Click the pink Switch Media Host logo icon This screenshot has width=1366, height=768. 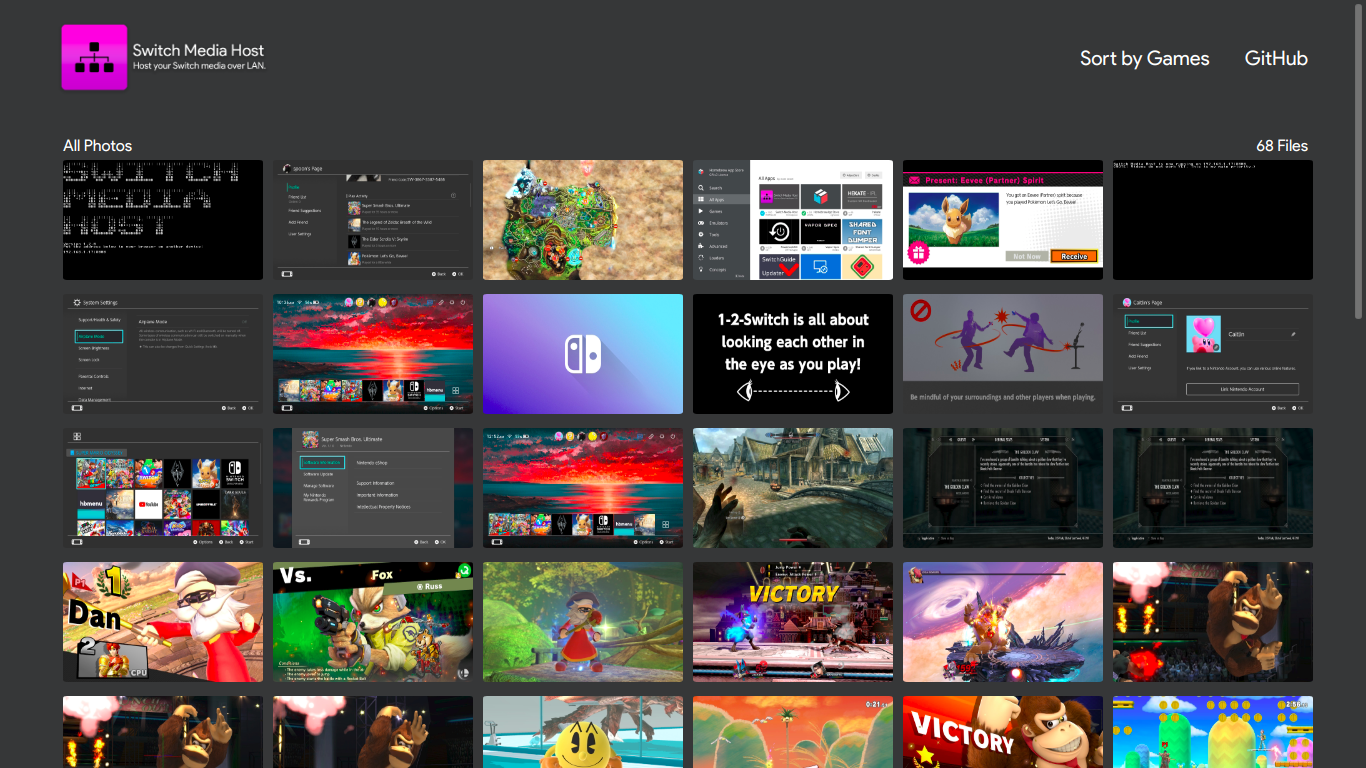pos(94,57)
